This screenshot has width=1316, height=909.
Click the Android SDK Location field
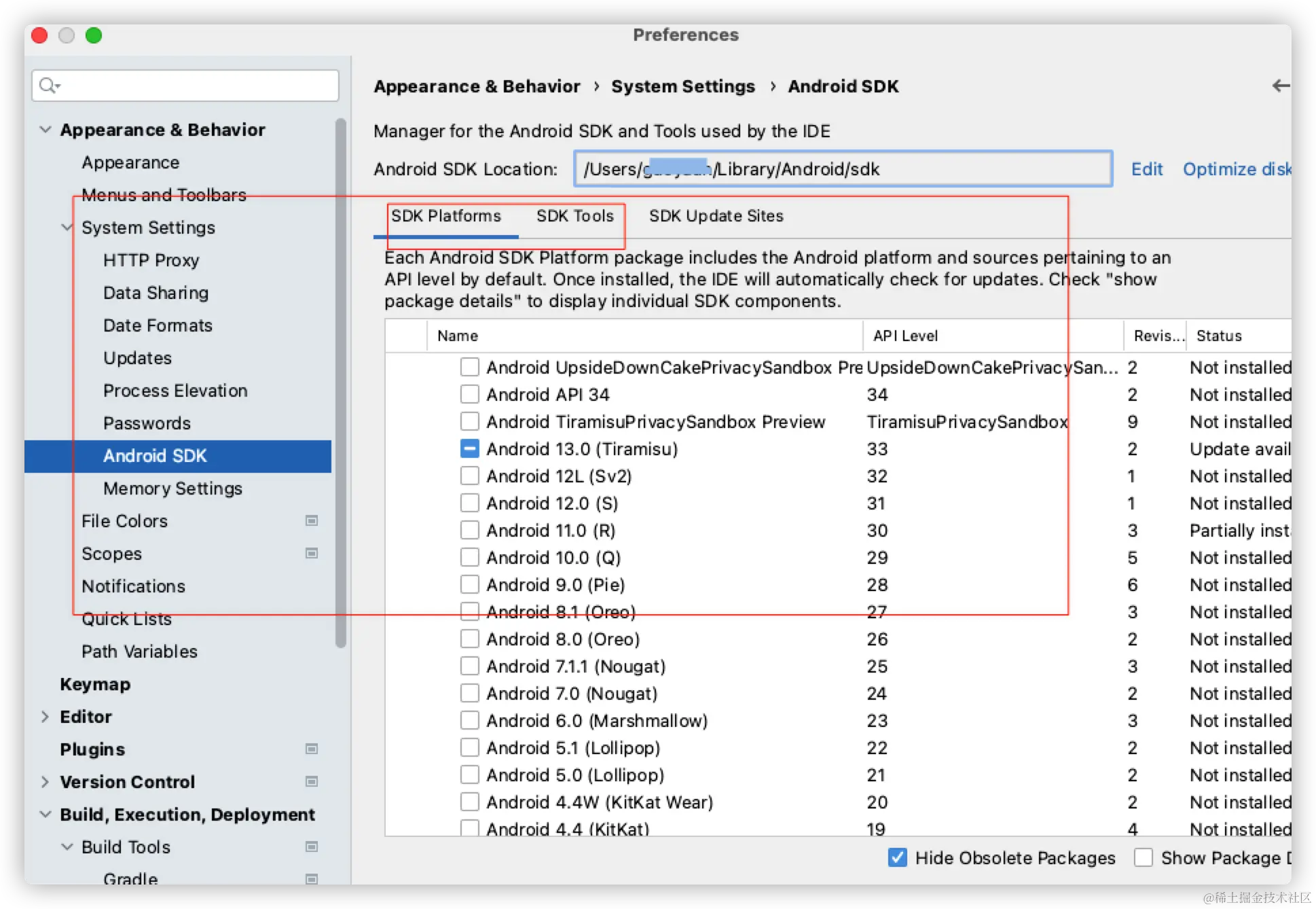click(x=843, y=169)
